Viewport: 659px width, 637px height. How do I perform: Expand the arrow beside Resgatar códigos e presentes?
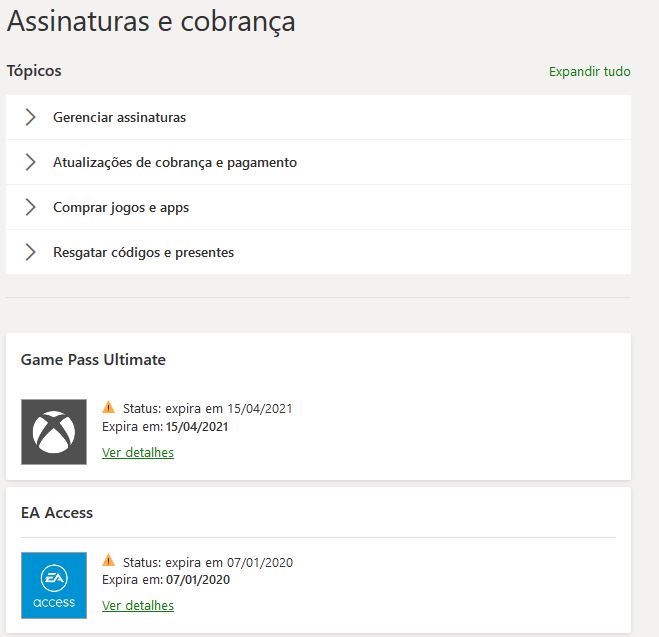[x=31, y=252]
